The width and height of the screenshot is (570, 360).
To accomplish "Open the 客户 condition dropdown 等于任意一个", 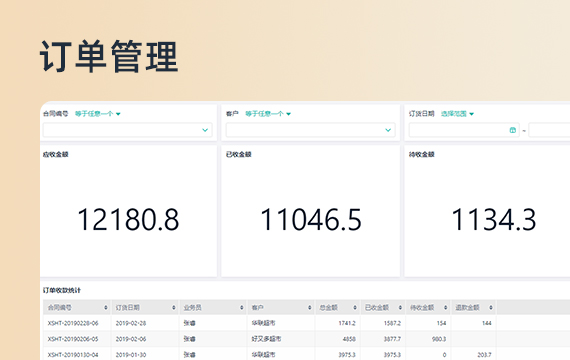I will (268, 114).
